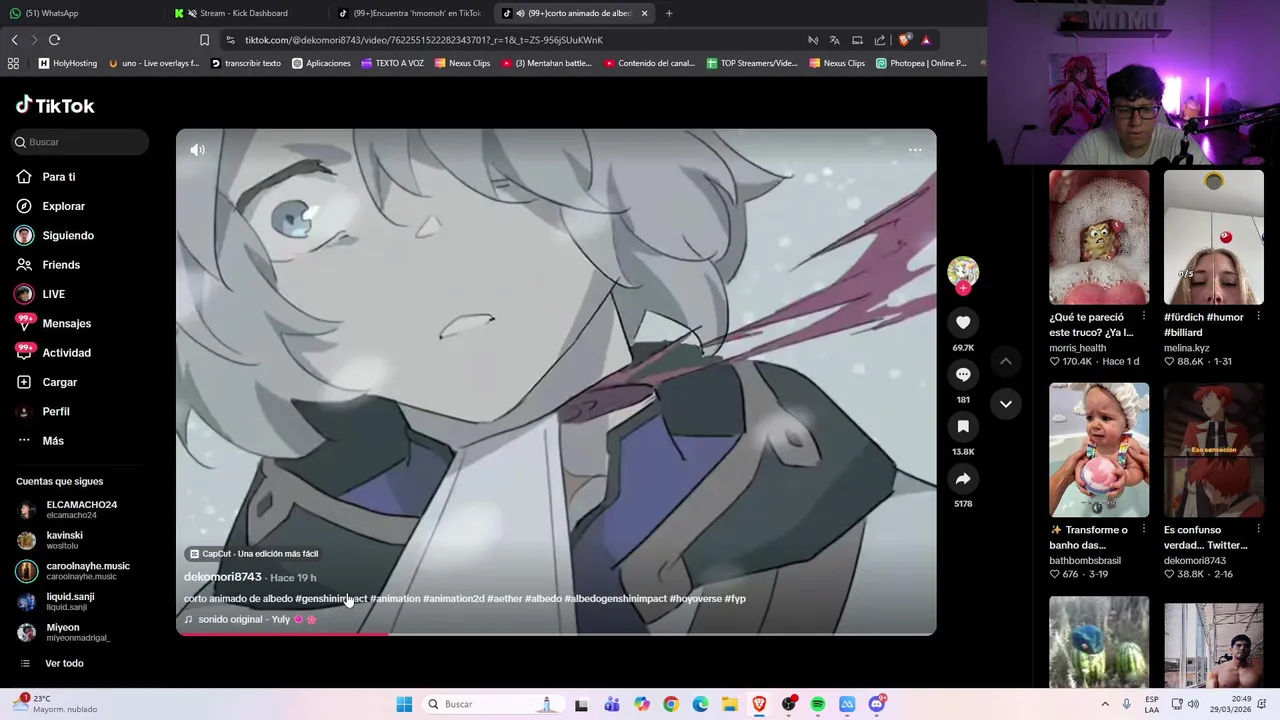Open File Explorer from the taskbar
The width and height of the screenshot is (1280, 720).
click(x=729, y=704)
